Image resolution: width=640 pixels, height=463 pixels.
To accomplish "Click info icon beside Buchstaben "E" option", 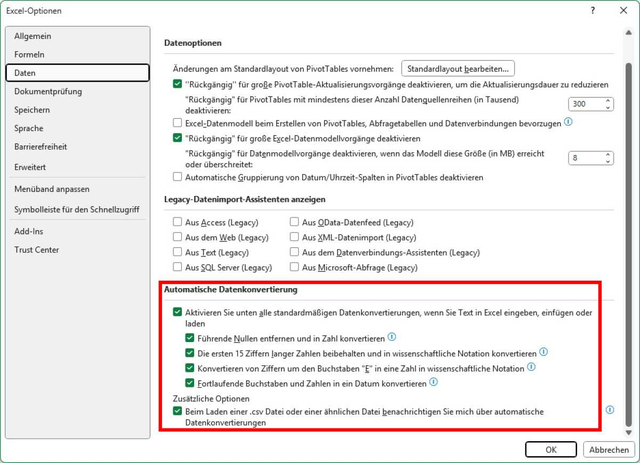I will [x=531, y=367].
